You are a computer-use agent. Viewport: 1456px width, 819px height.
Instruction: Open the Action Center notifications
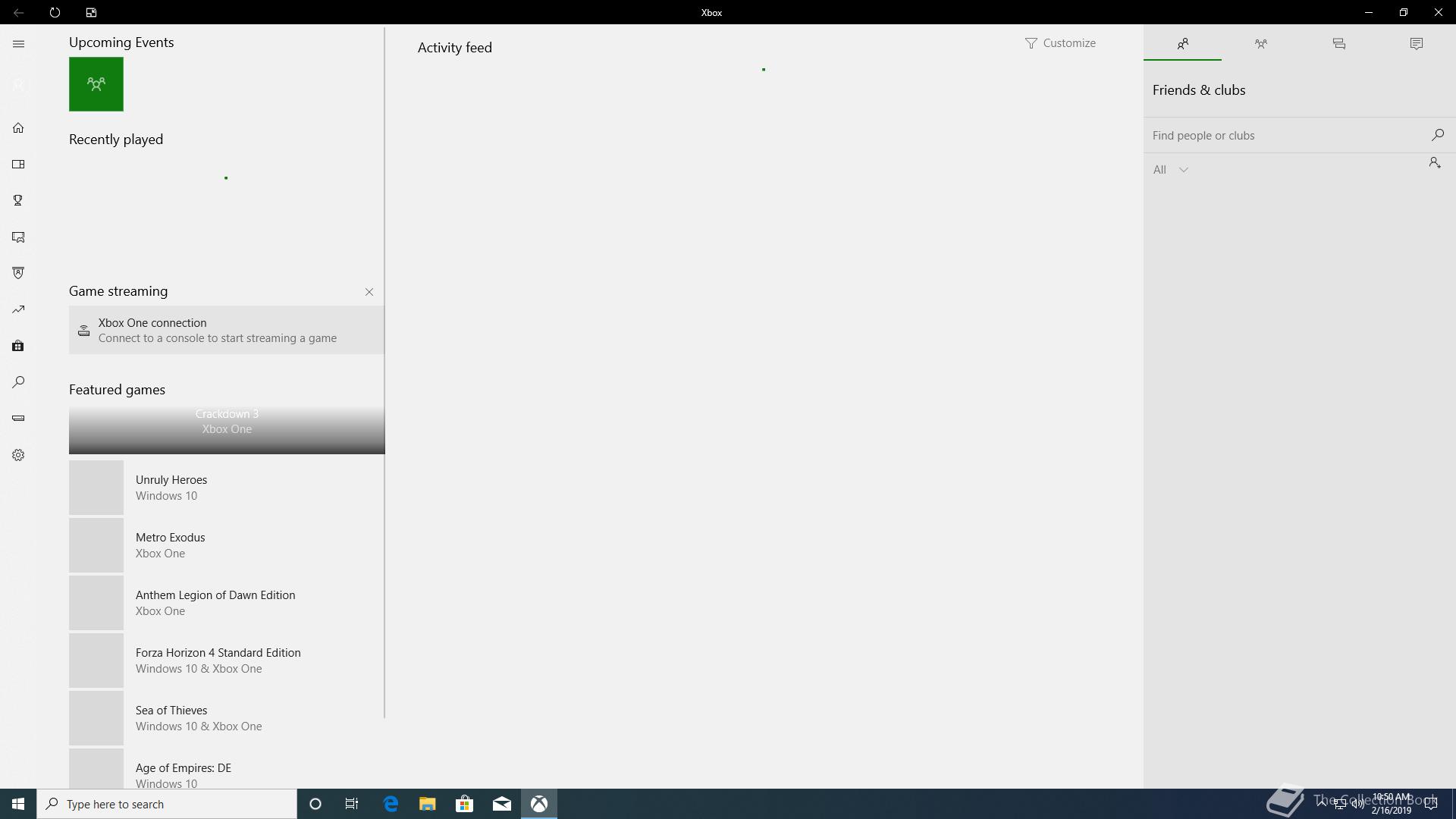pyautogui.click(x=1431, y=804)
